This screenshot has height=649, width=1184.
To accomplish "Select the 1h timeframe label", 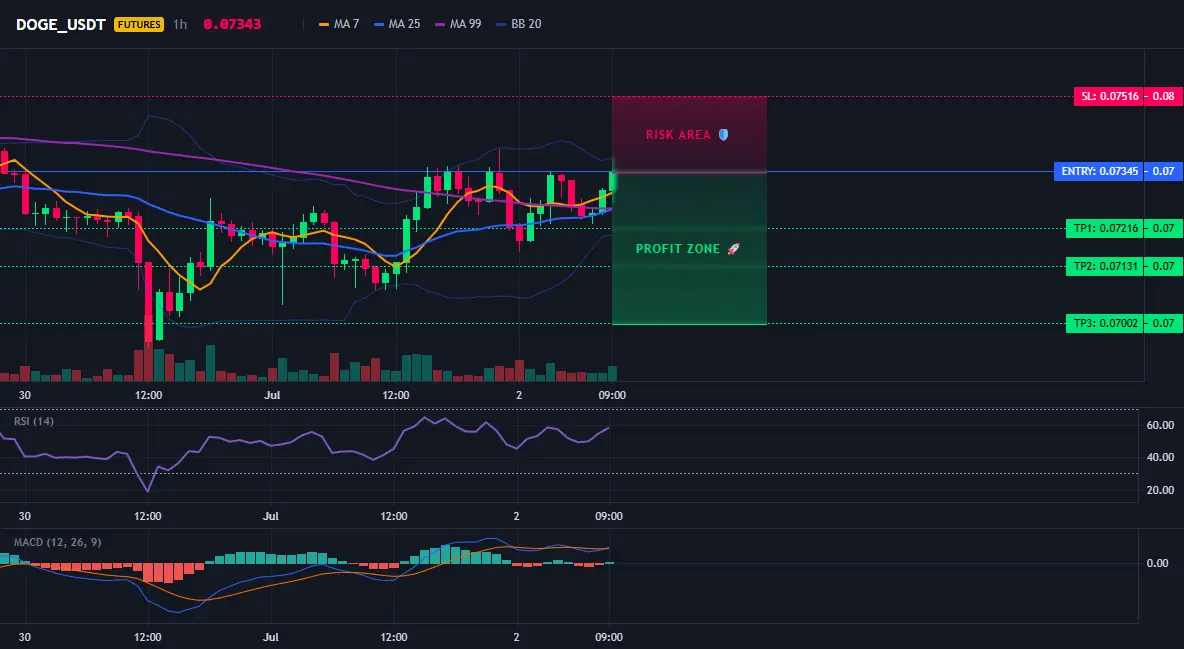I will coord(180,24).
